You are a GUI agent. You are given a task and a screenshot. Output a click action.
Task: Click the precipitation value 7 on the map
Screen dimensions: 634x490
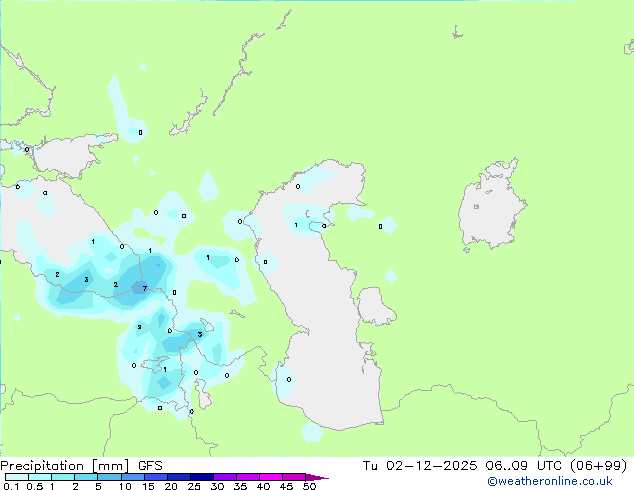pos(145,288)
